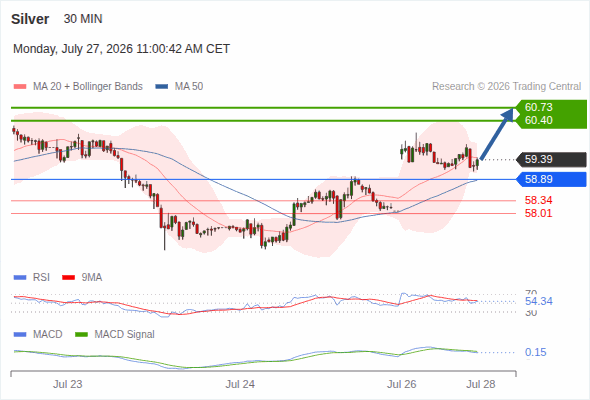The image size is (590, 400).
Task: Click the 9MA legend label
Action: tap(92, 278)
